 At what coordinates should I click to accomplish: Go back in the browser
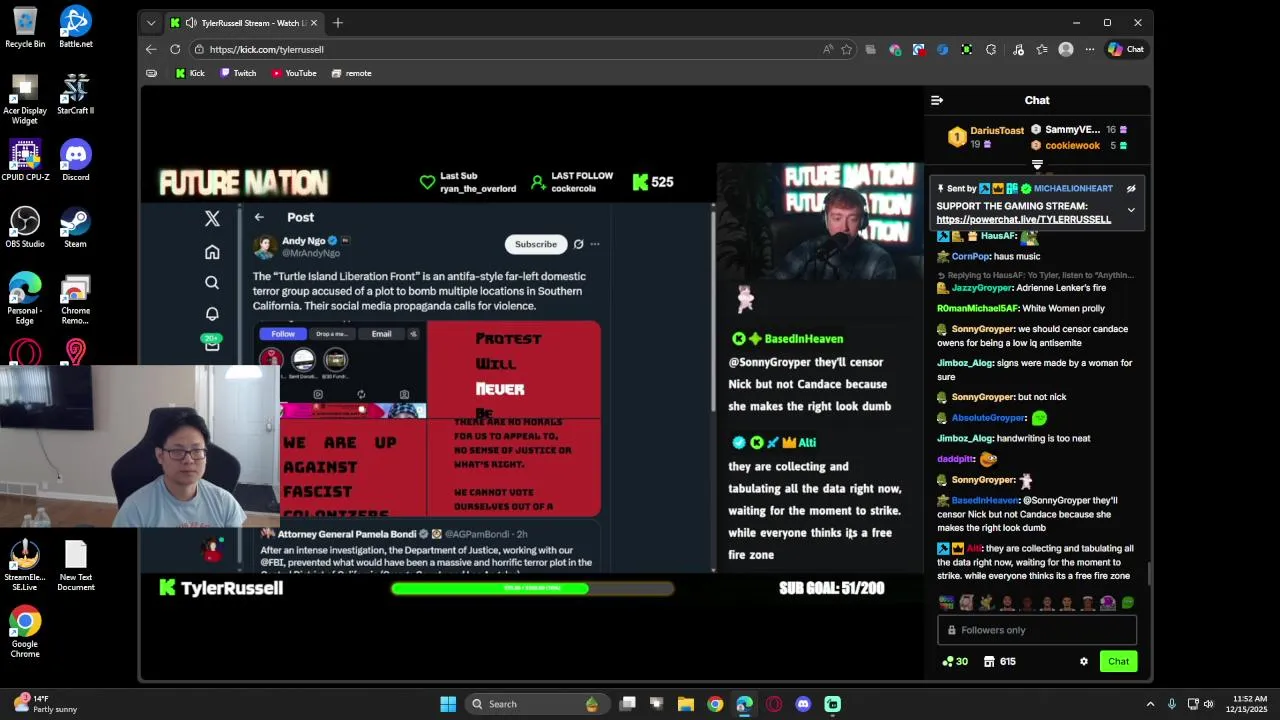tap(151, 49)
